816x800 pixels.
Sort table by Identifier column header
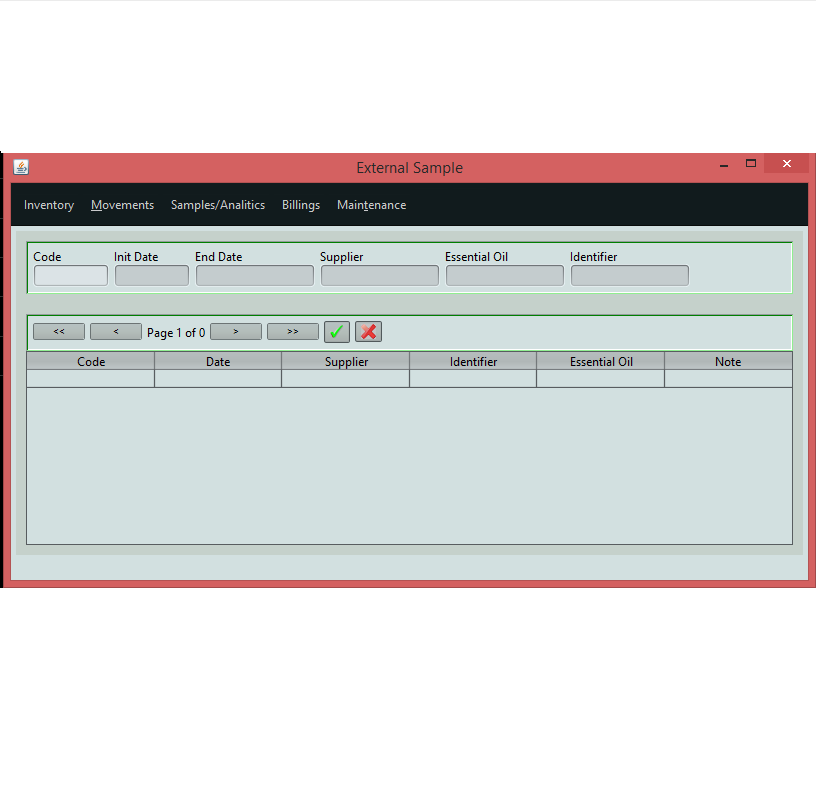[x=473, y=361]
